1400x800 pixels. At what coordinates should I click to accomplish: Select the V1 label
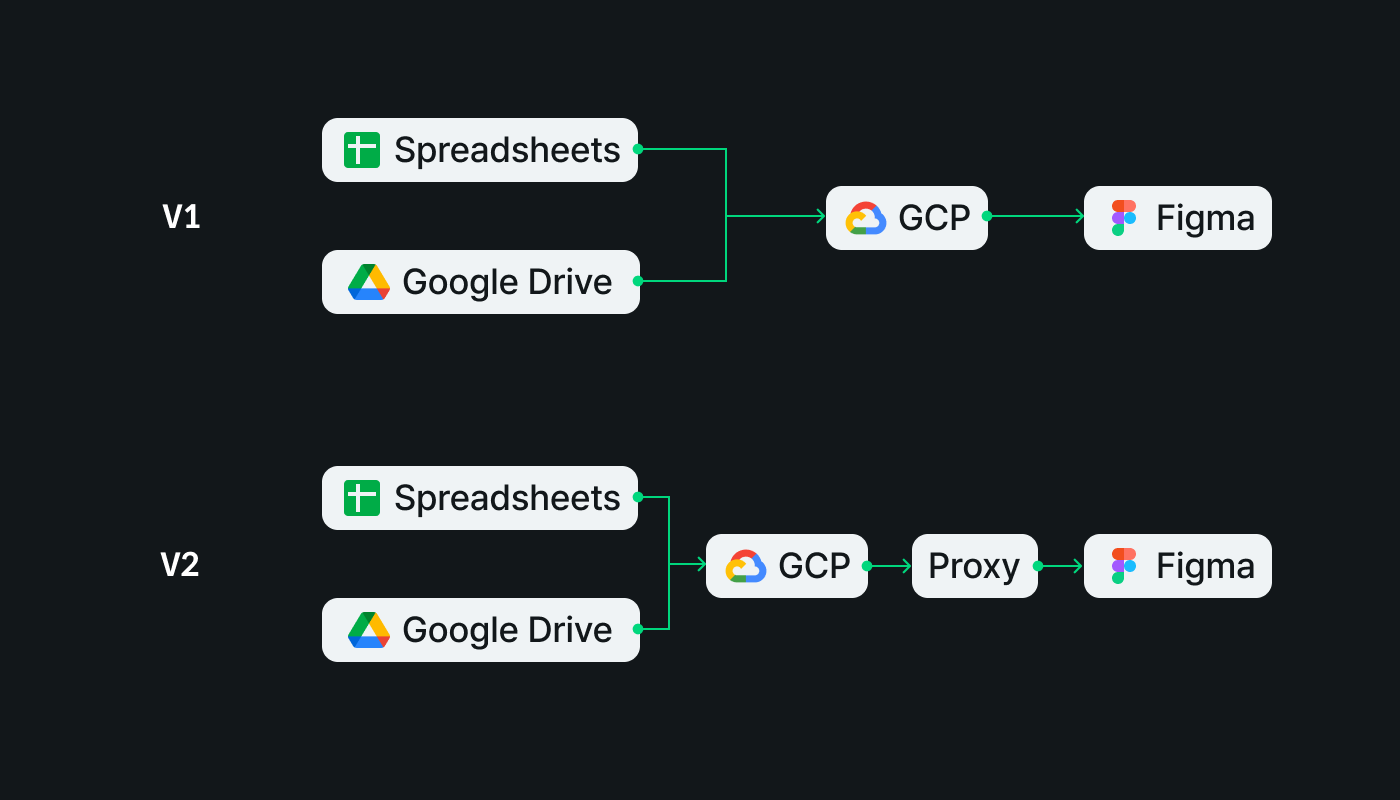[181, 217]
